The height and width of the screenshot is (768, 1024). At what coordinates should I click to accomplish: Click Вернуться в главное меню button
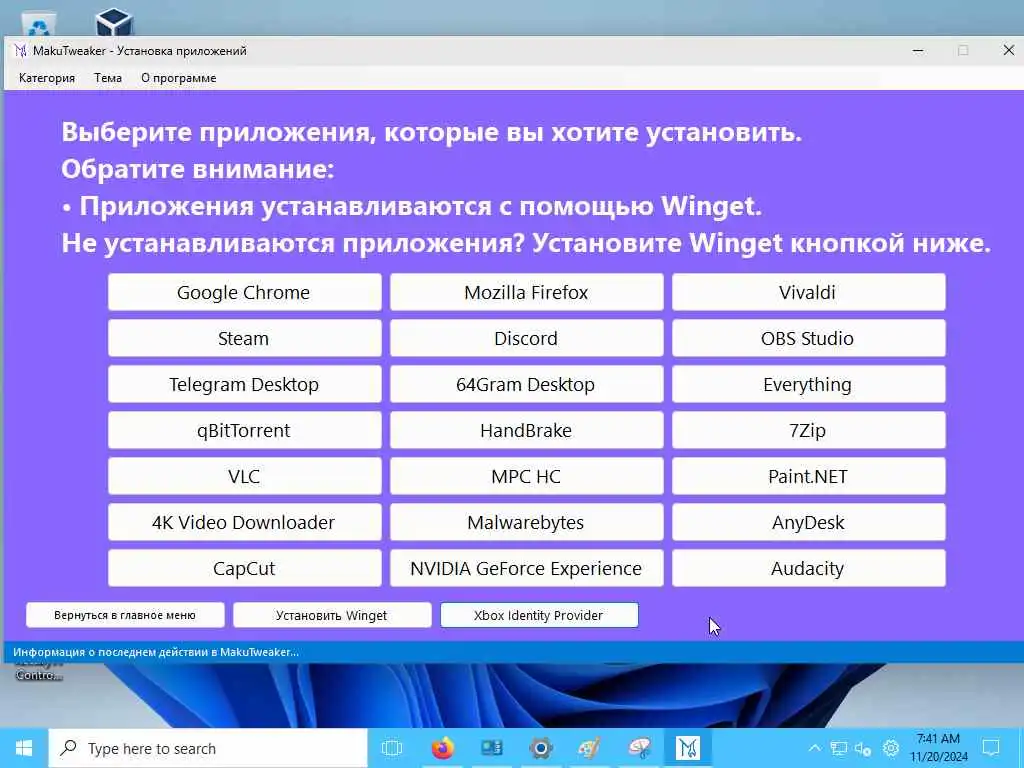point(125,615)
